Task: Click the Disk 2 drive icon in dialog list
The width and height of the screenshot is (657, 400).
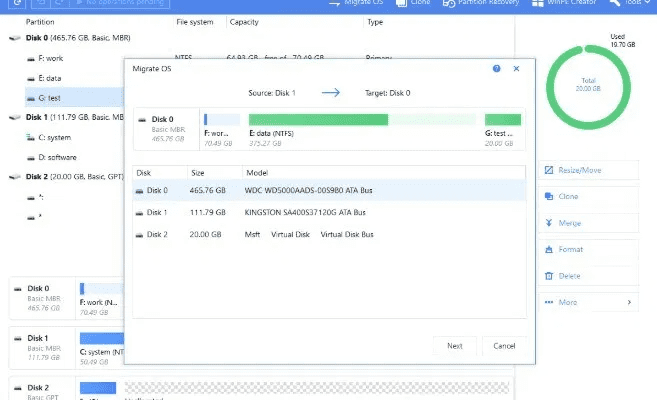Action: (x=139, y=234)
